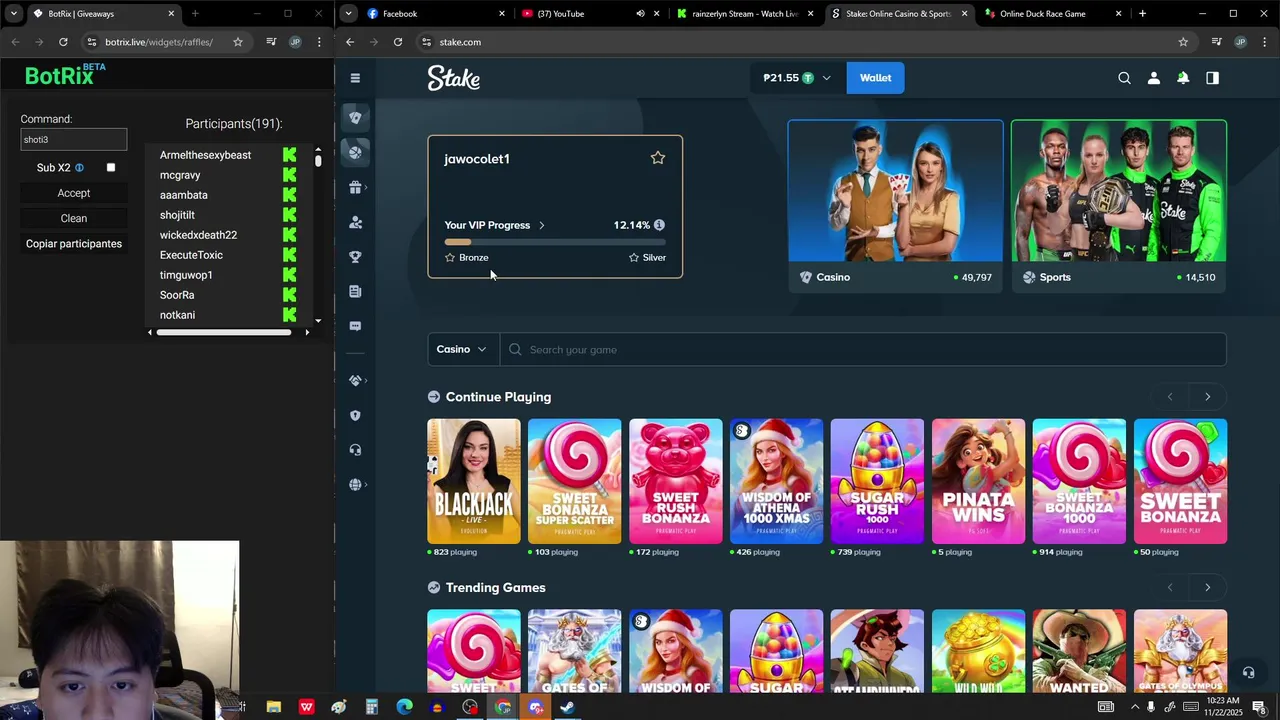Screen dimensions: 1280x720
Task: Switch to the Facebook tab
Action: pyautogui.click(x=435, y=14)
